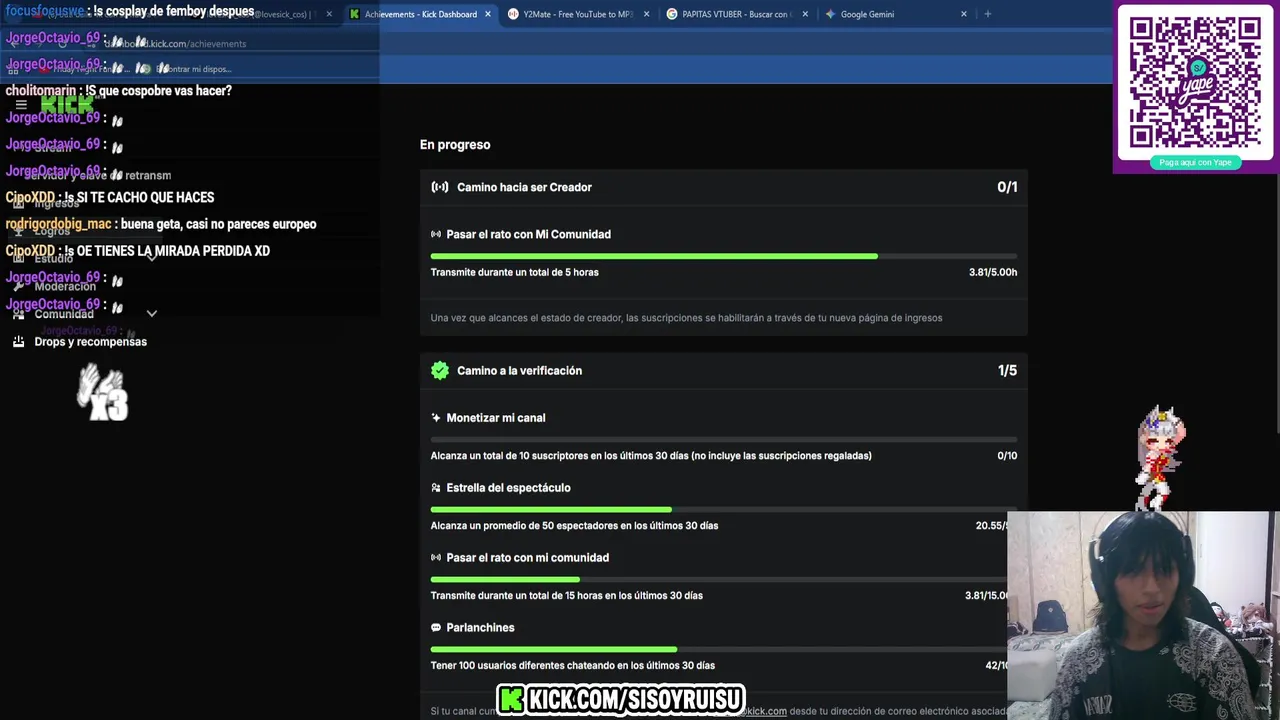Viewport: 1280px width, 720px height.
Task: Open Drops y recompensas in sidebar
Action: 90,342
